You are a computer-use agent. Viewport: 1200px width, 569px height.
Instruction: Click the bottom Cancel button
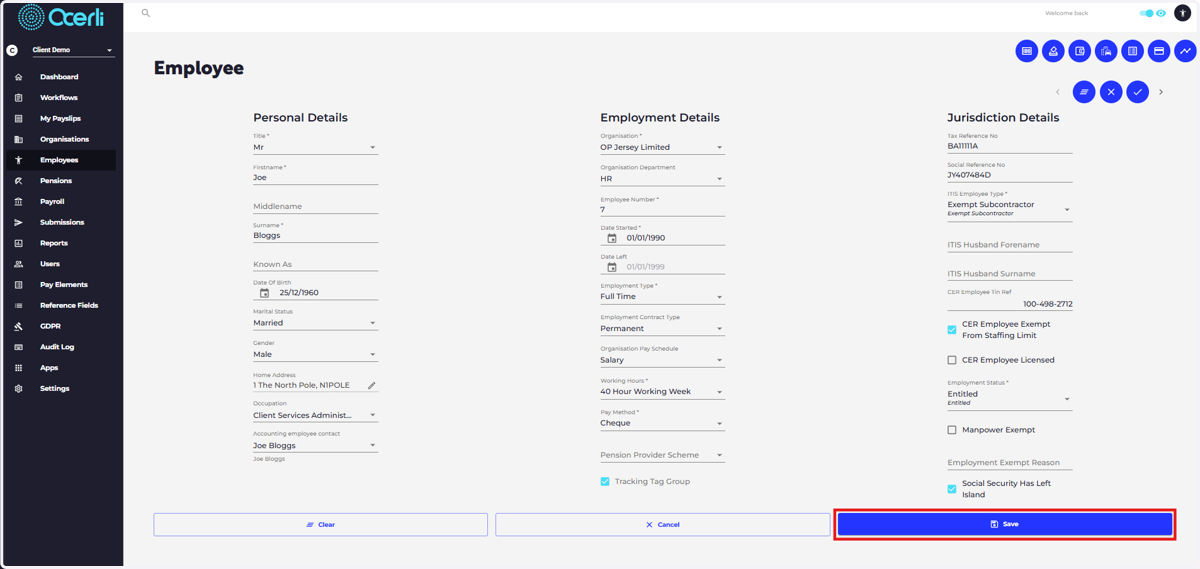662,524
